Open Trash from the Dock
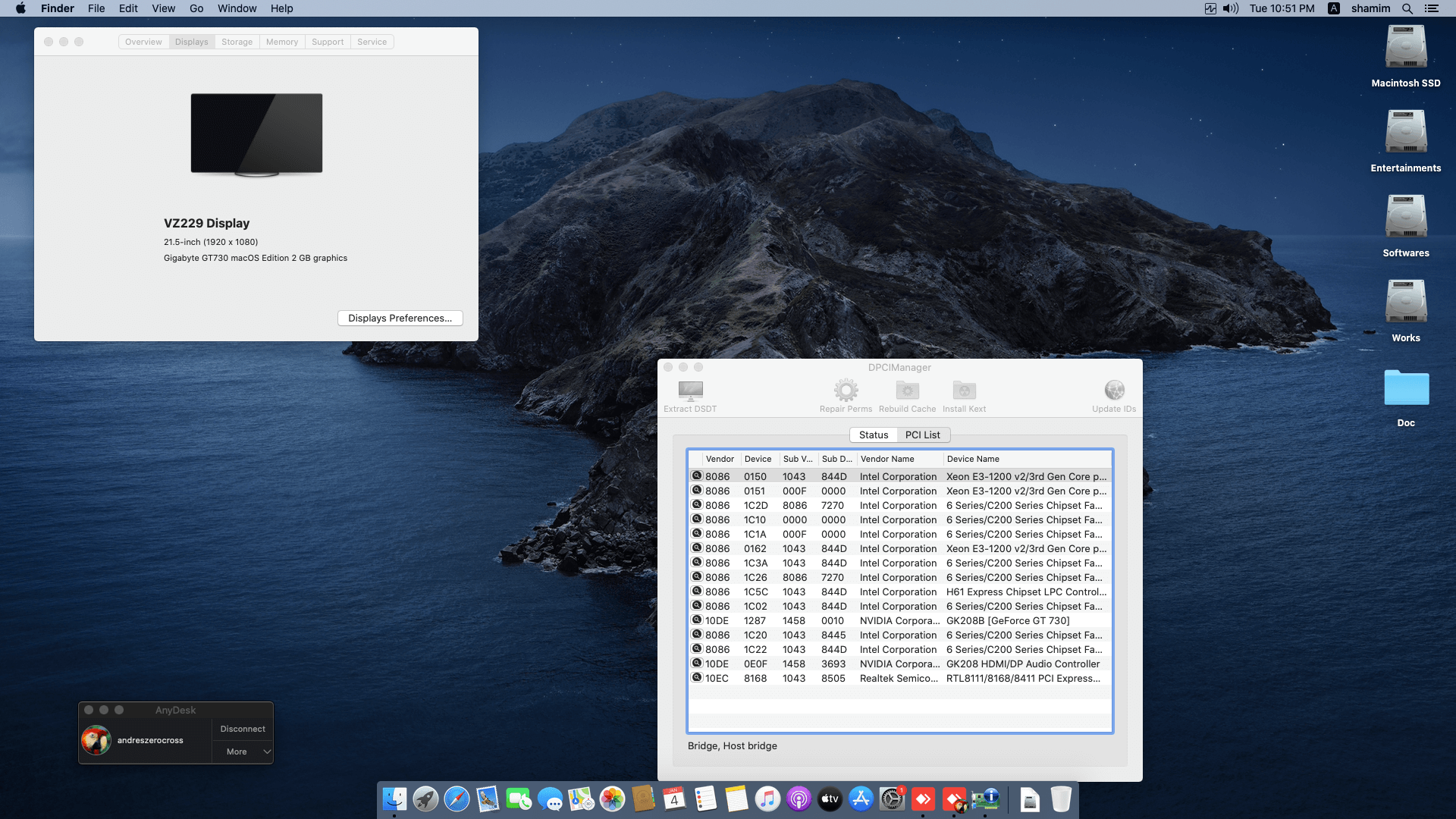 (x=1061, y=799)
